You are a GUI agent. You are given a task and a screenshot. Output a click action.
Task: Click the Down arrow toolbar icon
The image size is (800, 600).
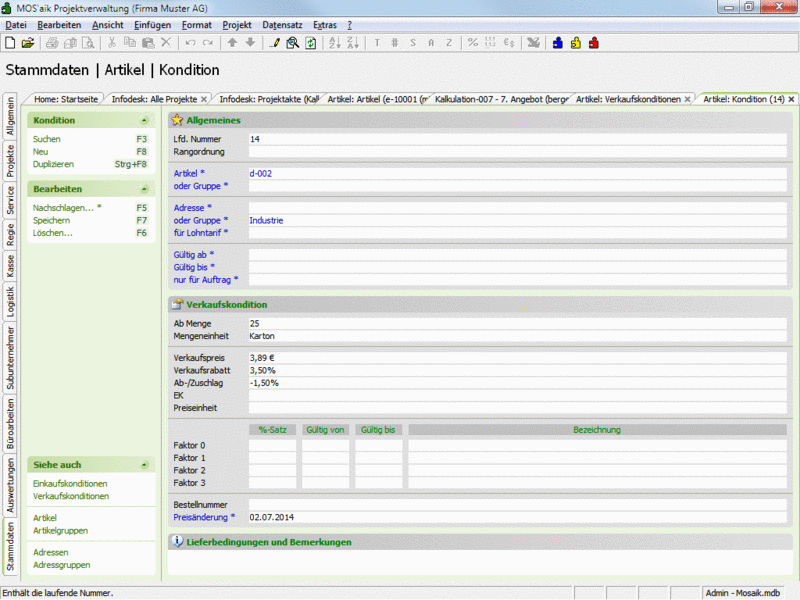pos(250,43)
